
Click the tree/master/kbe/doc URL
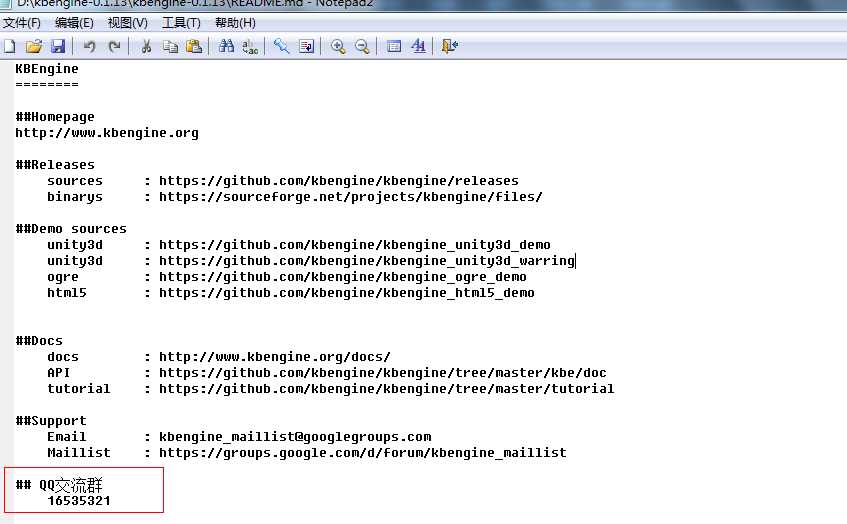pos(382,373)
